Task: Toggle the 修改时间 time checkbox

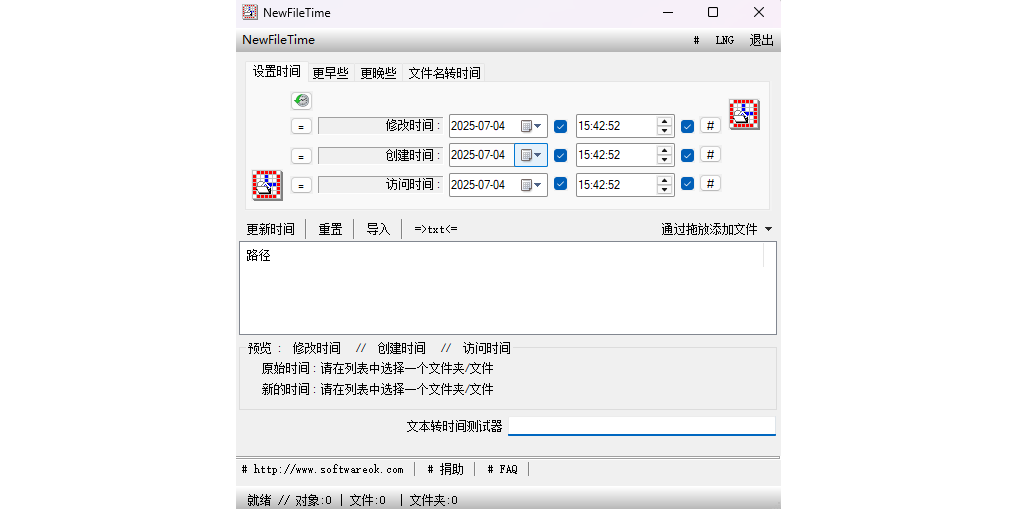Action: point(688,126)
